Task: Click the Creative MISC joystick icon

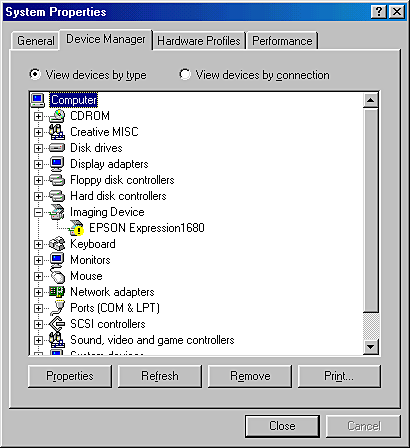Action: (x=57, y=132)
